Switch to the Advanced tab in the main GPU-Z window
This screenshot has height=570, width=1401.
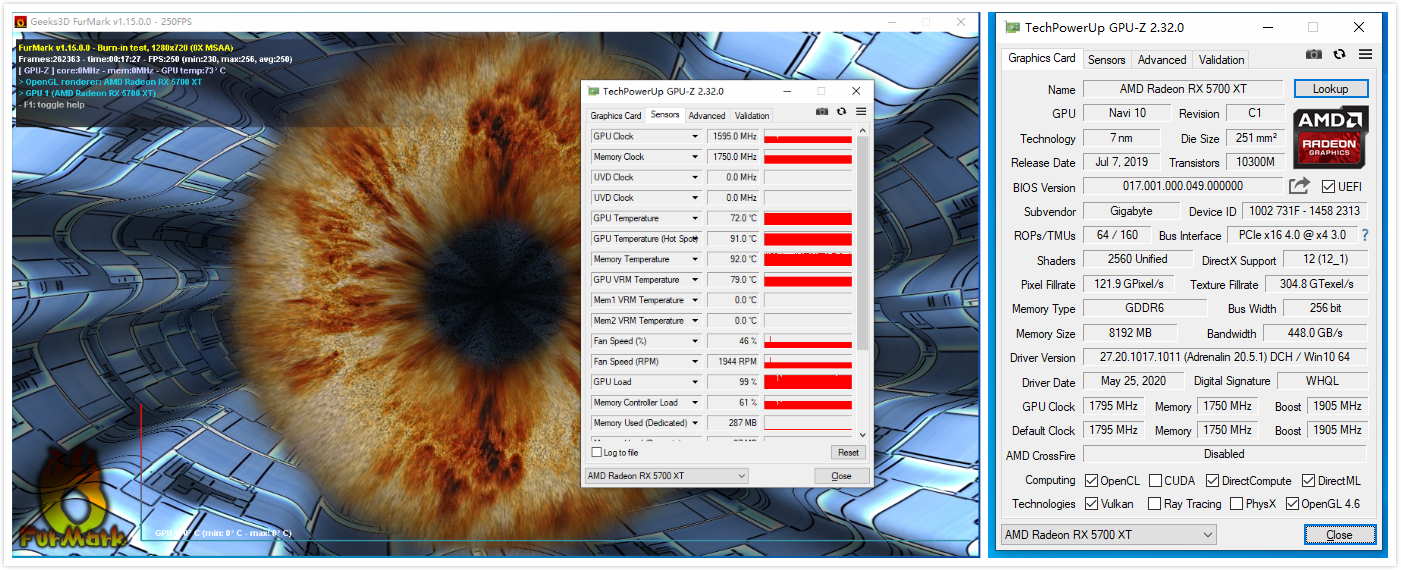1162,60
